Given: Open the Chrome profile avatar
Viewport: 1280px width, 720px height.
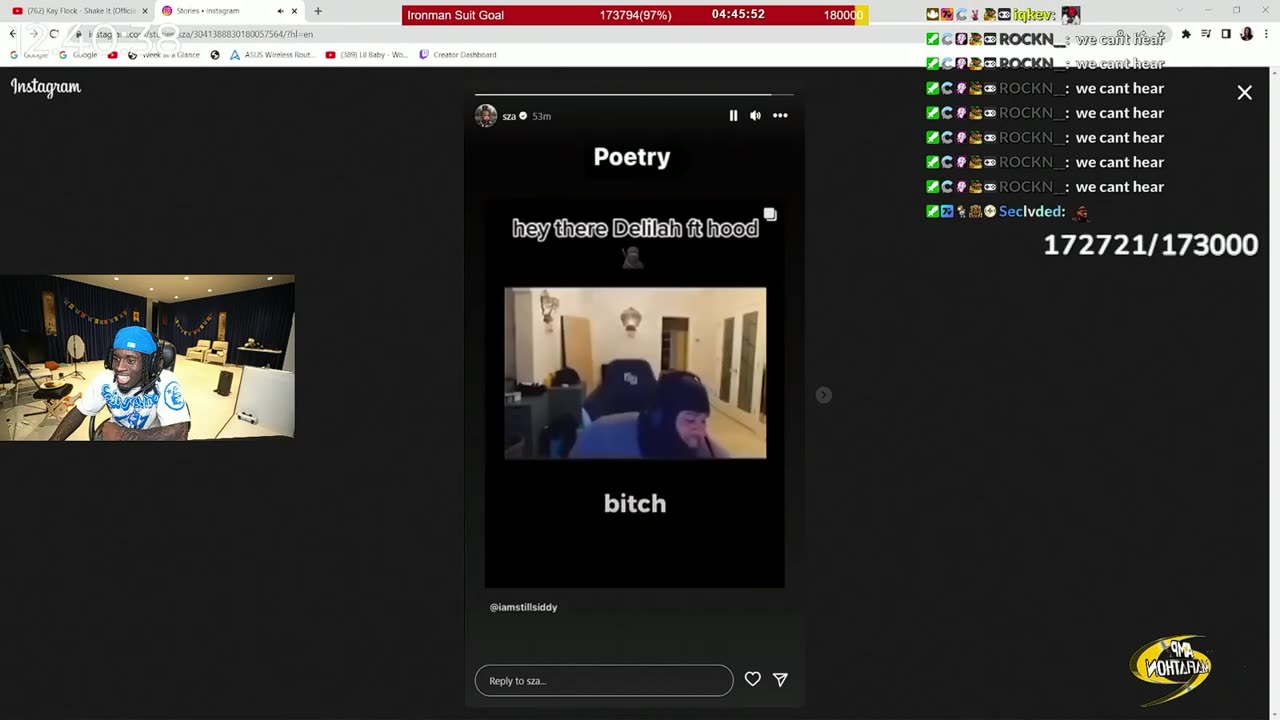Looking at the screenshot, I should [1247, 34].
